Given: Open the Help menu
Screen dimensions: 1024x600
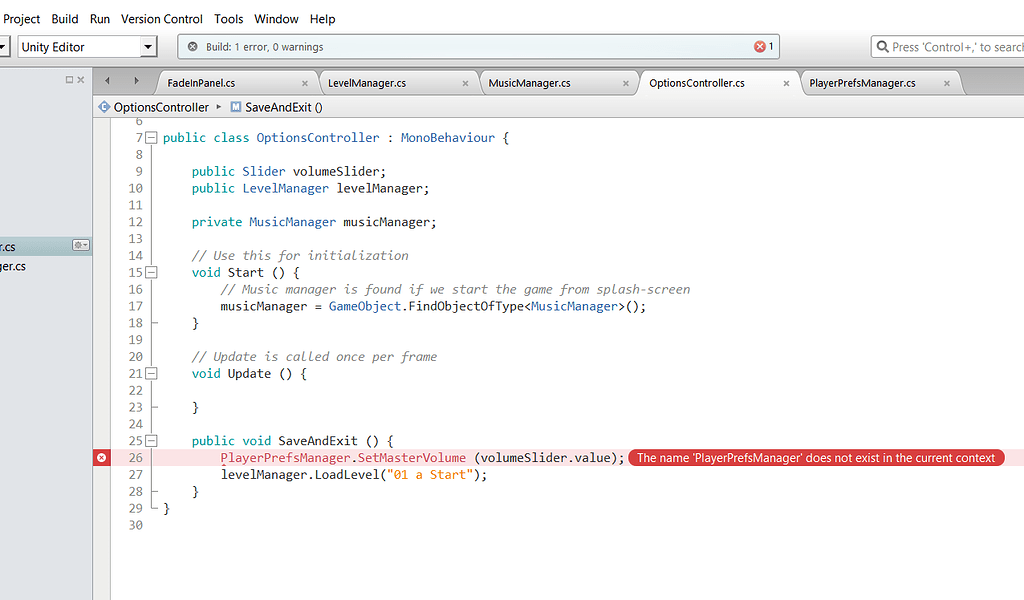Looking at the screenshot, I should click(323, 19).
